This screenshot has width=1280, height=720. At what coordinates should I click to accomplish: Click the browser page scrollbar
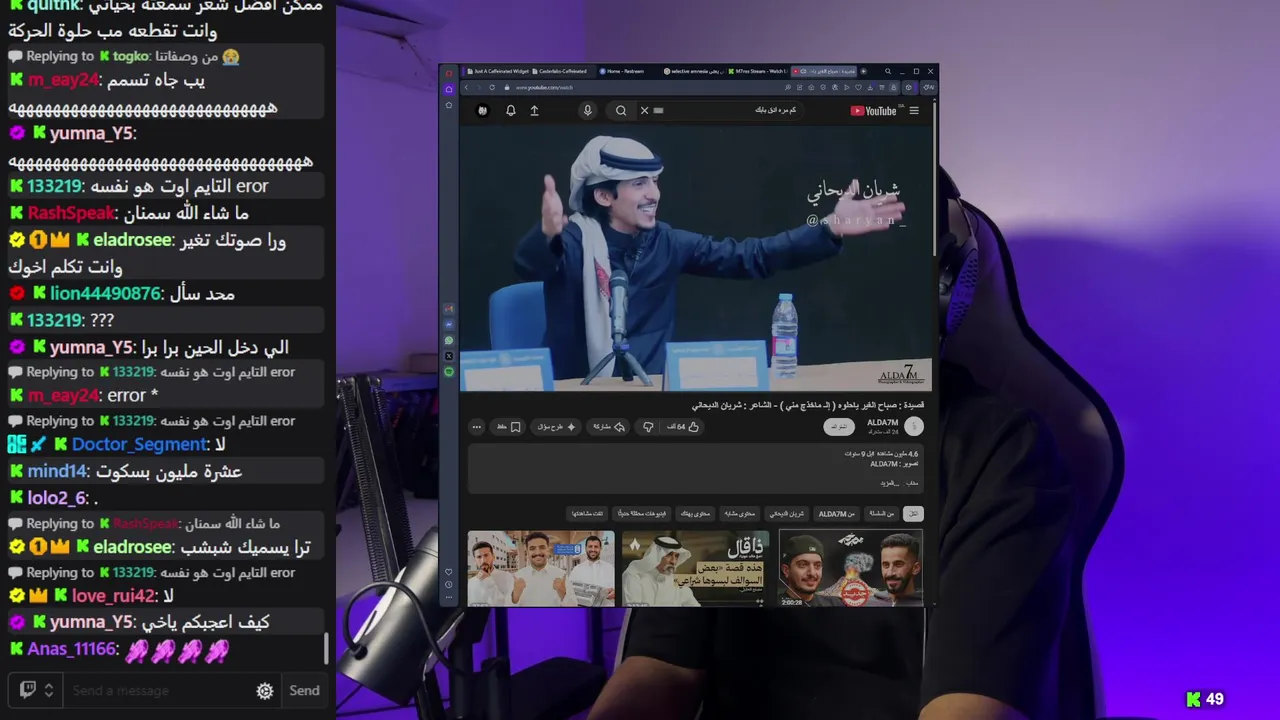934,180
